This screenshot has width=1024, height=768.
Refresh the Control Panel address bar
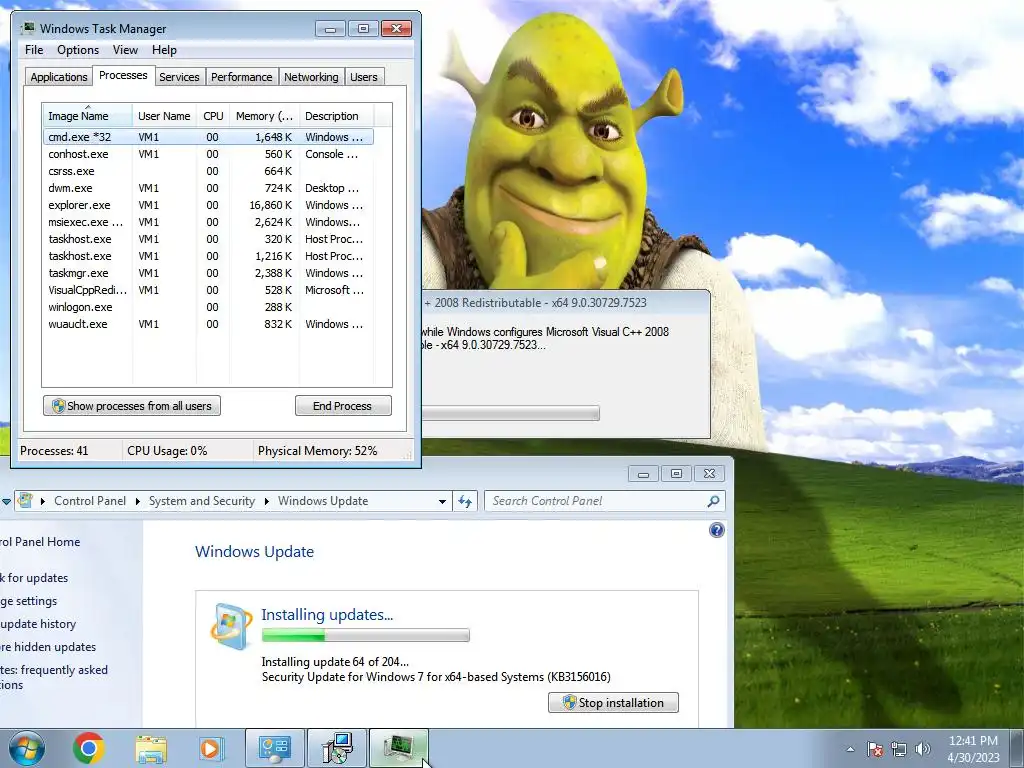click(465, 501)
